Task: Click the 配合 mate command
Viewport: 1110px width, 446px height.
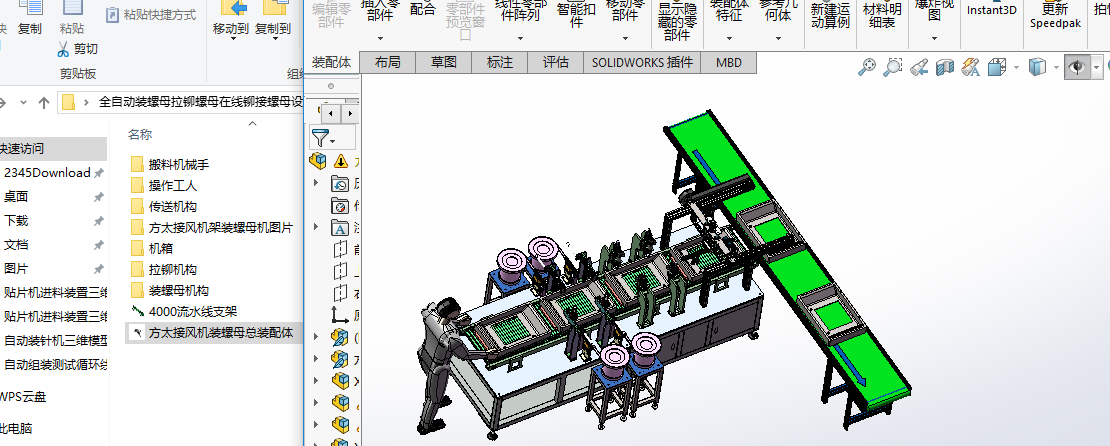Action: (423, 9)
